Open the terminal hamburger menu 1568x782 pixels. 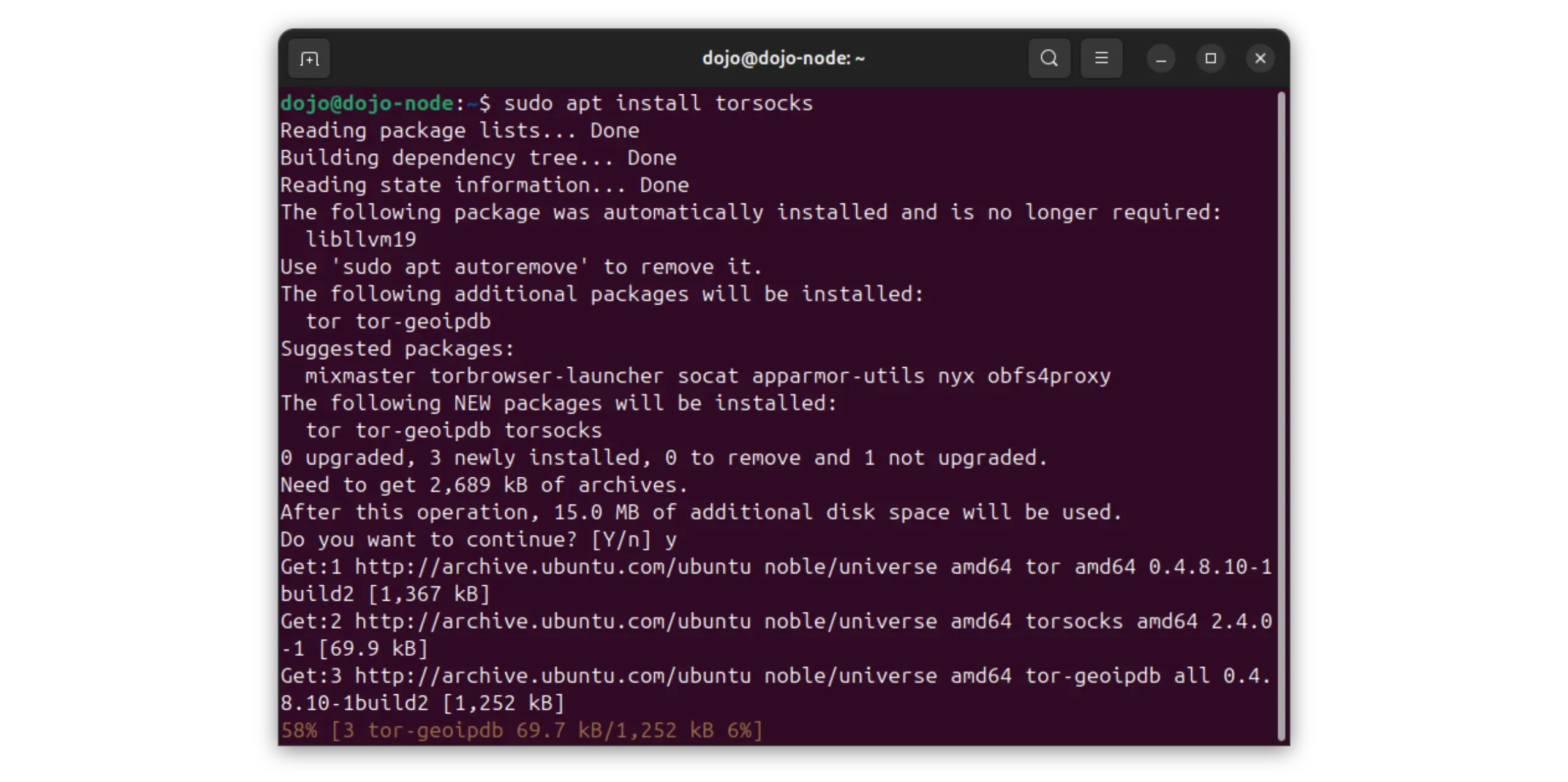(x=1101, y=59)
